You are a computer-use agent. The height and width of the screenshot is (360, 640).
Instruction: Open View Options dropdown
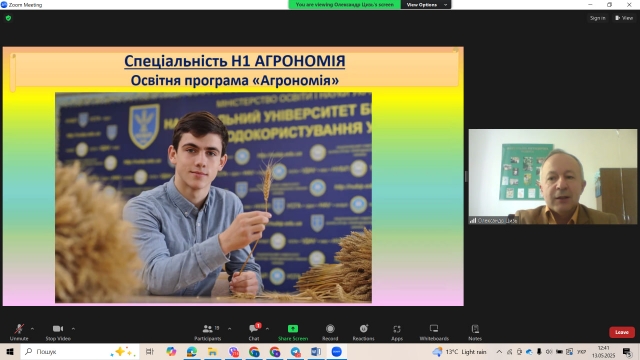[x=426, y=4]
